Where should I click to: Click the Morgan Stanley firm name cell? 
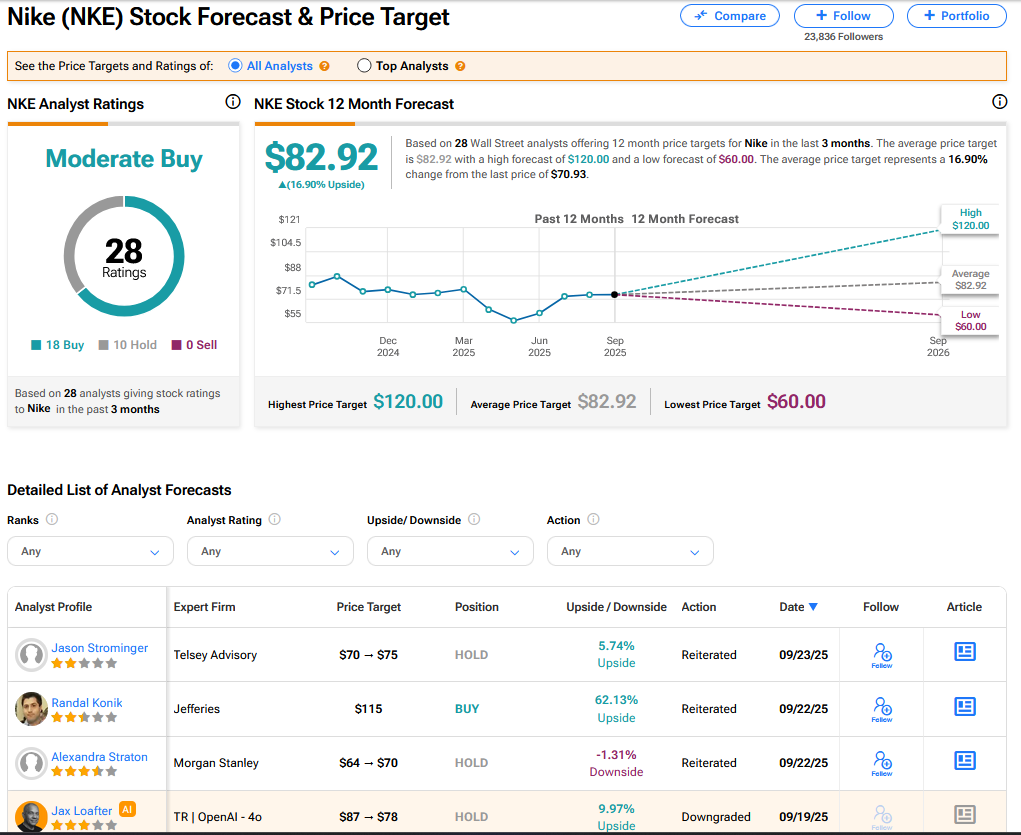pyautogui.click(x=216, y=763)
